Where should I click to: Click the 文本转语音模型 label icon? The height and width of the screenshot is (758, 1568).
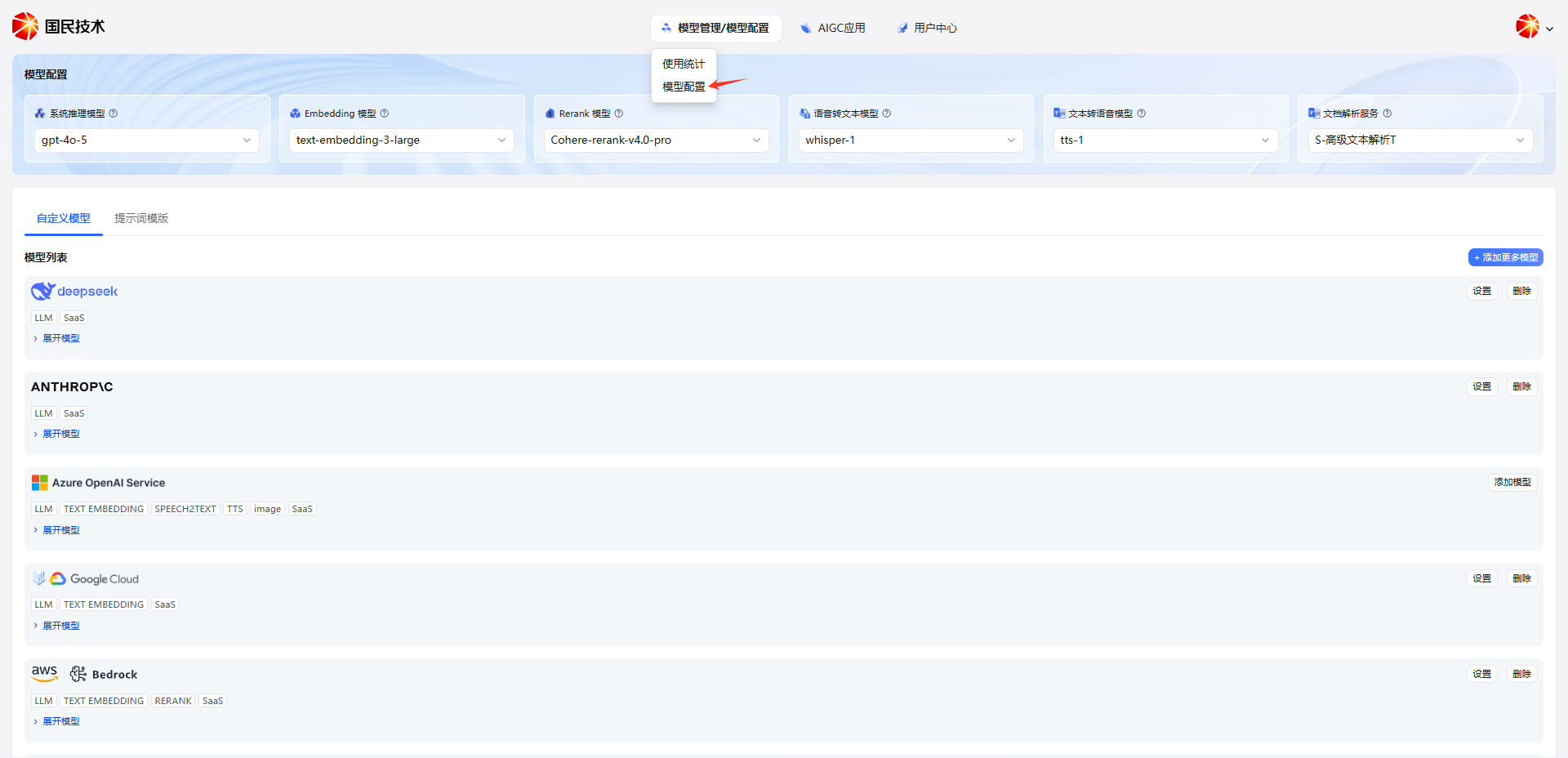[1059, 114]
